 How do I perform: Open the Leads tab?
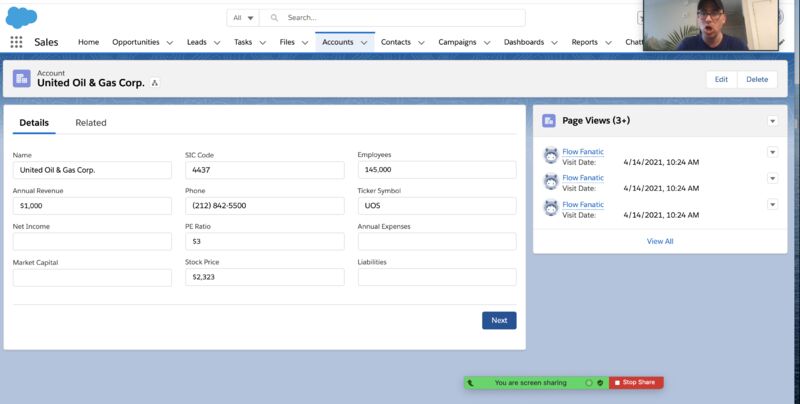(196, 42)
